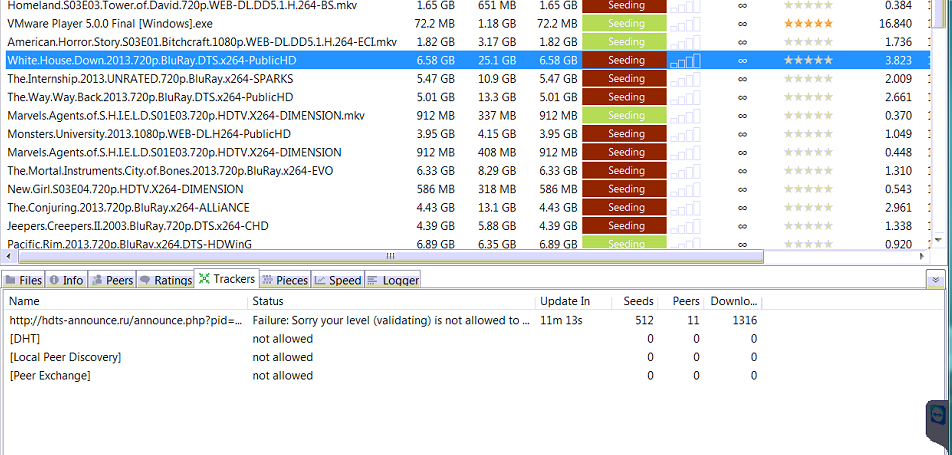
Task: Click the horizontal scrollbar thumb in torrent list
Action: tap(390, 256)
